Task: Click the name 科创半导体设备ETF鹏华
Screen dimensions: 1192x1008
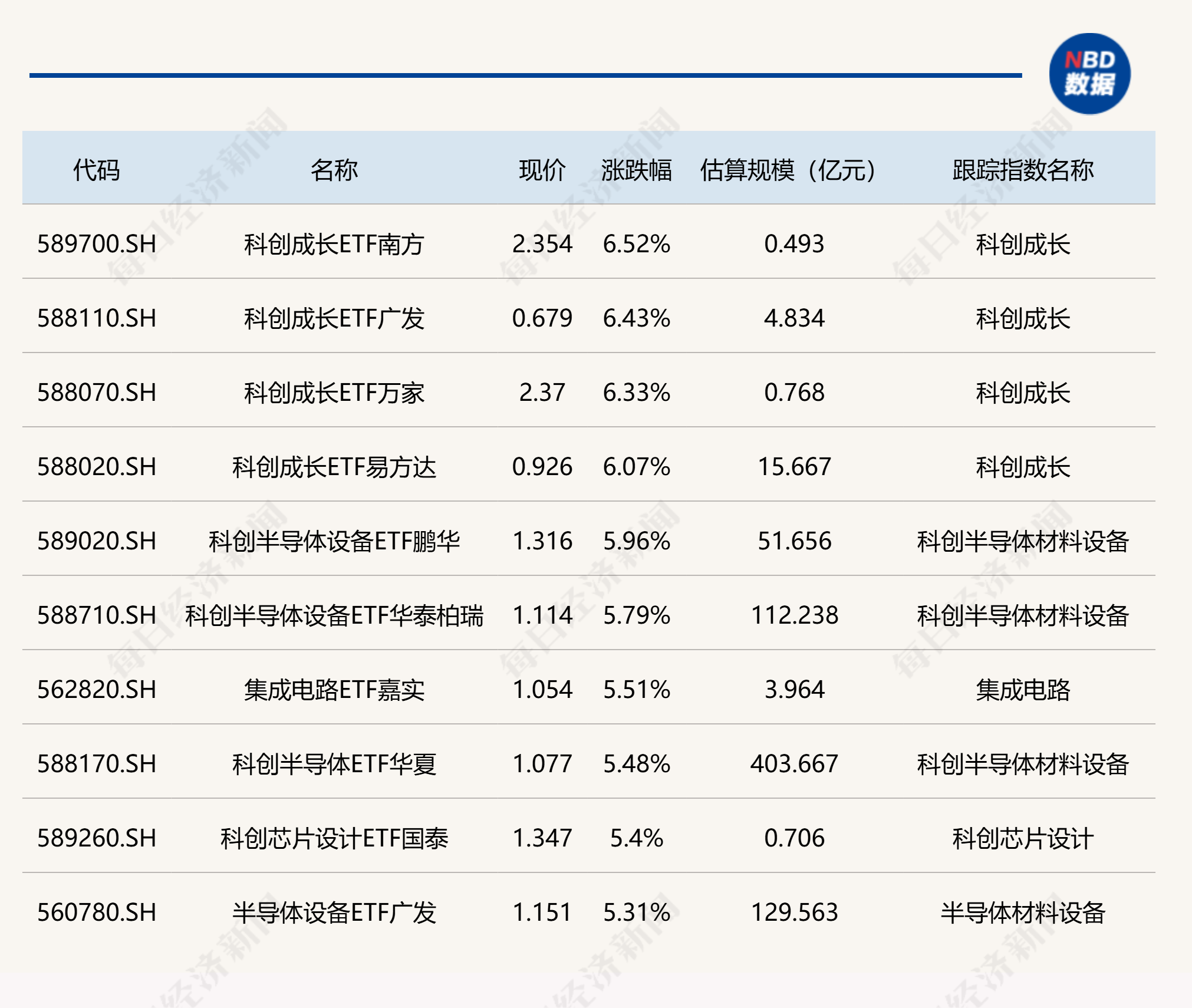Action: (334, 541)
